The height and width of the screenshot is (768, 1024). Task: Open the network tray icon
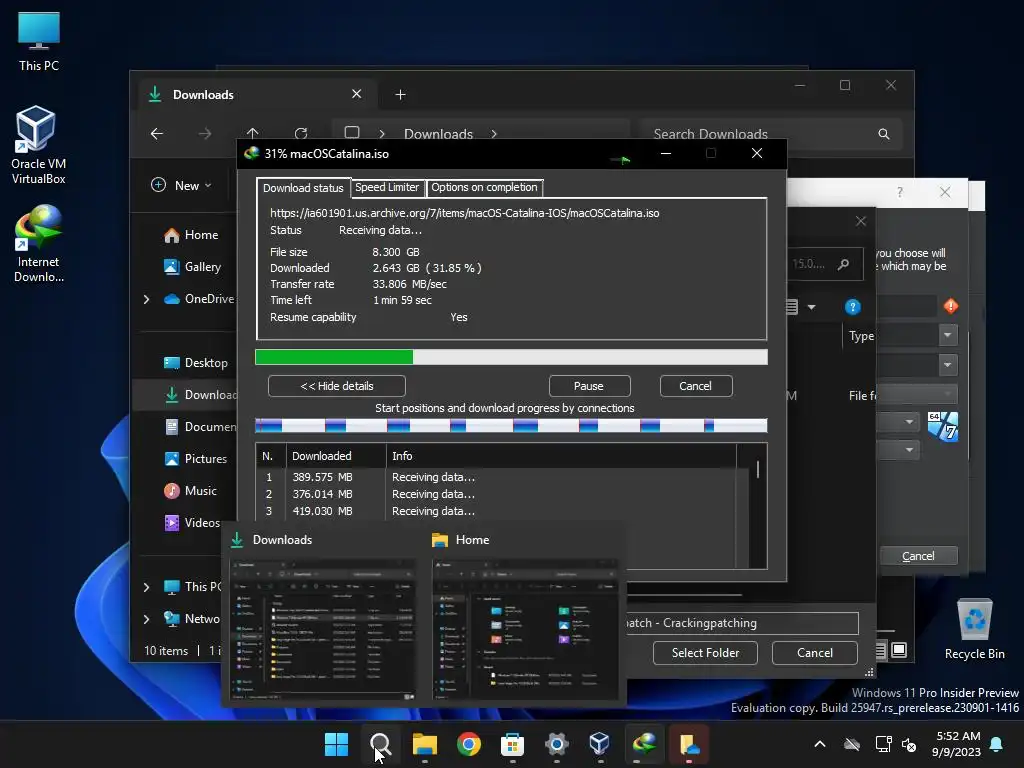[883, 744]
